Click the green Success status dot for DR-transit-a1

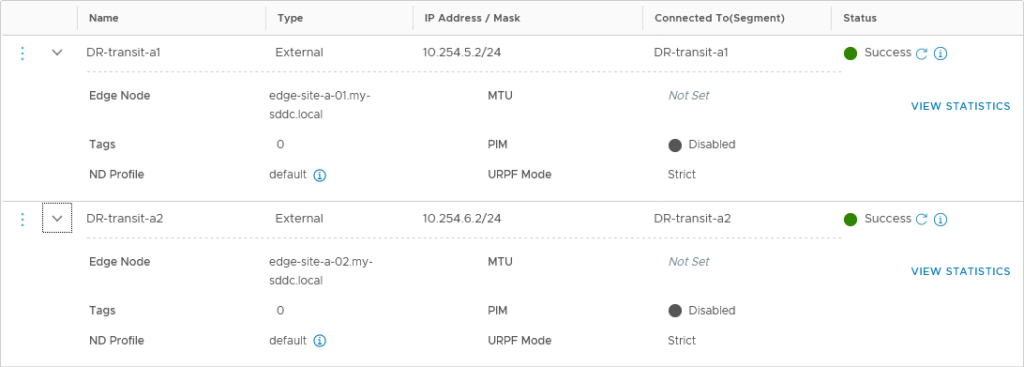pos(850,54)
